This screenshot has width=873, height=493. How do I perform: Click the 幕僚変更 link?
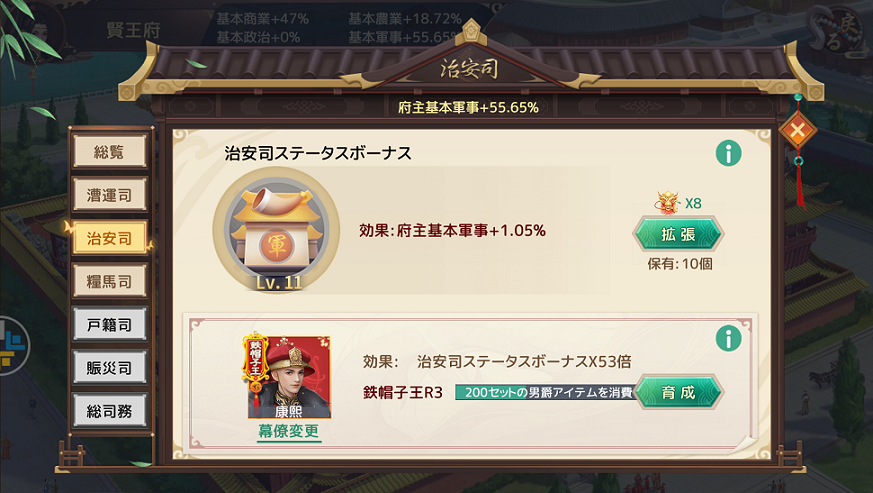coord(288,431)
